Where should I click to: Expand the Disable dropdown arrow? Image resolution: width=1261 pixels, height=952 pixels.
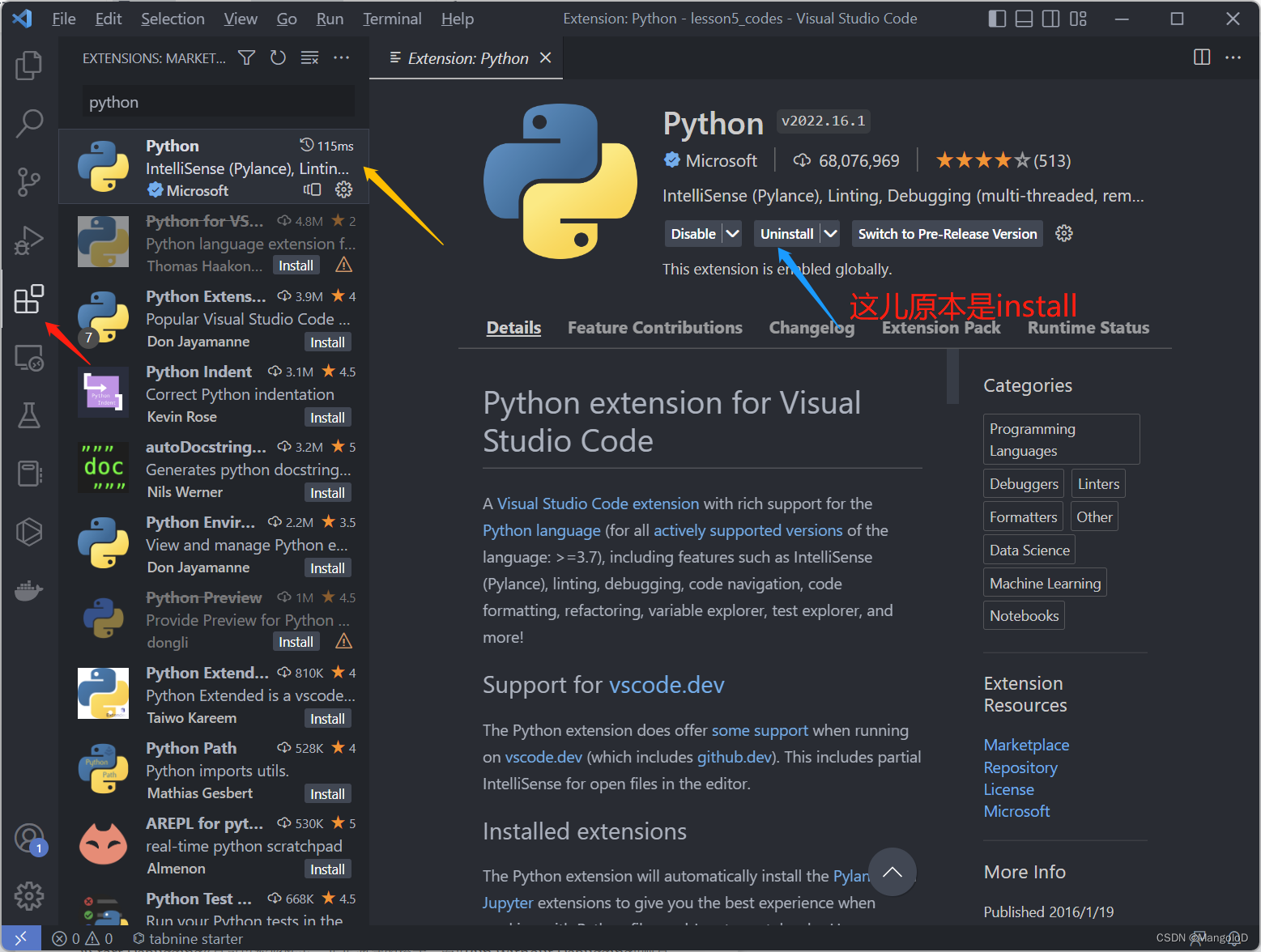pos(732,234)
